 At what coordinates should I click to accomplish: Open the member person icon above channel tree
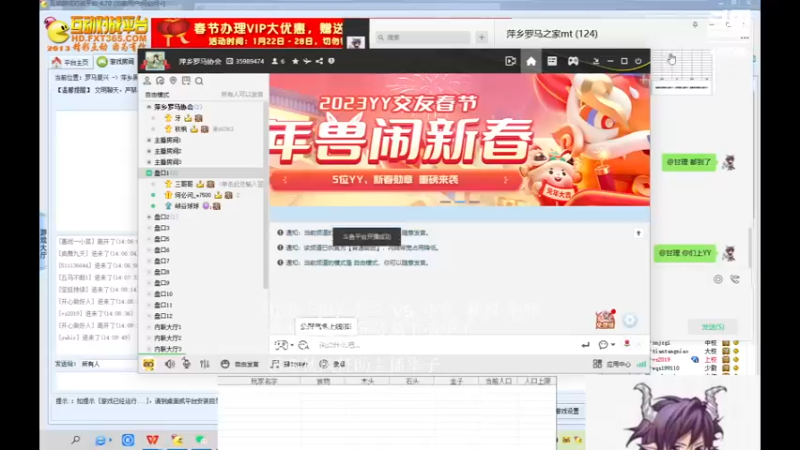coord(147,81)
